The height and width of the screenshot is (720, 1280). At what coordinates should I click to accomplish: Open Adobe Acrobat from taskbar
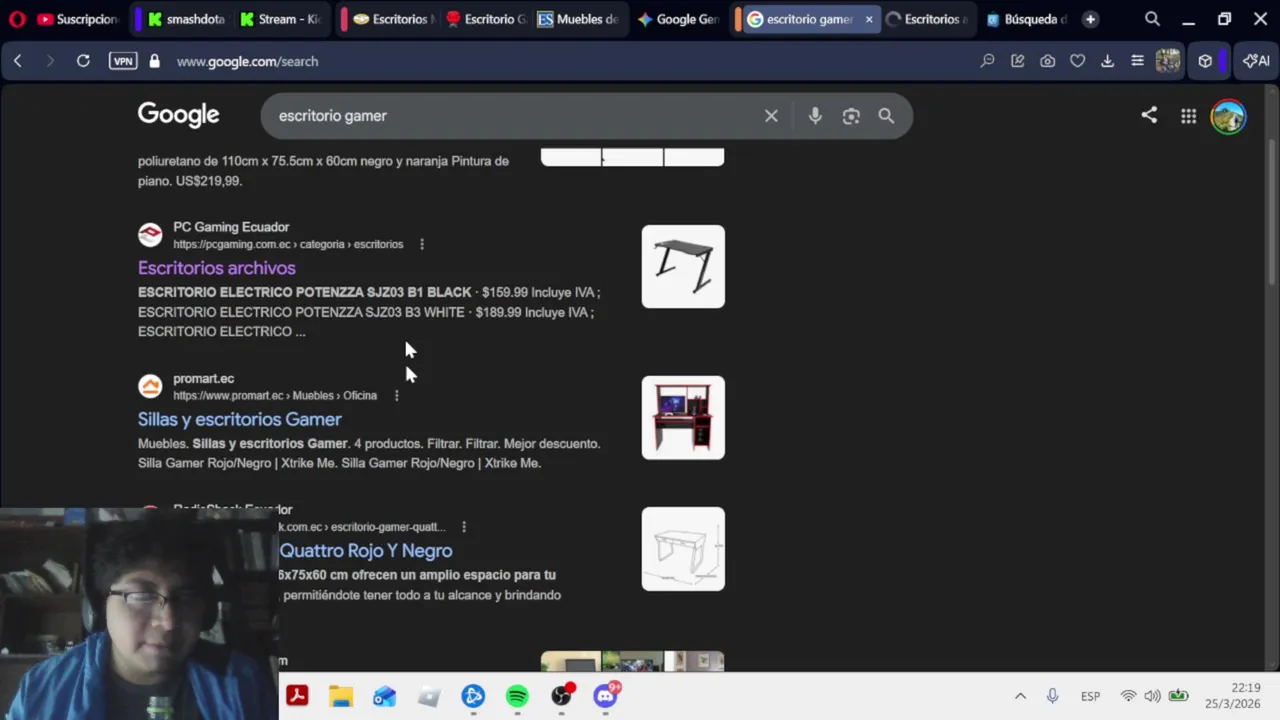pyautogui.click(x=297, y=695)
